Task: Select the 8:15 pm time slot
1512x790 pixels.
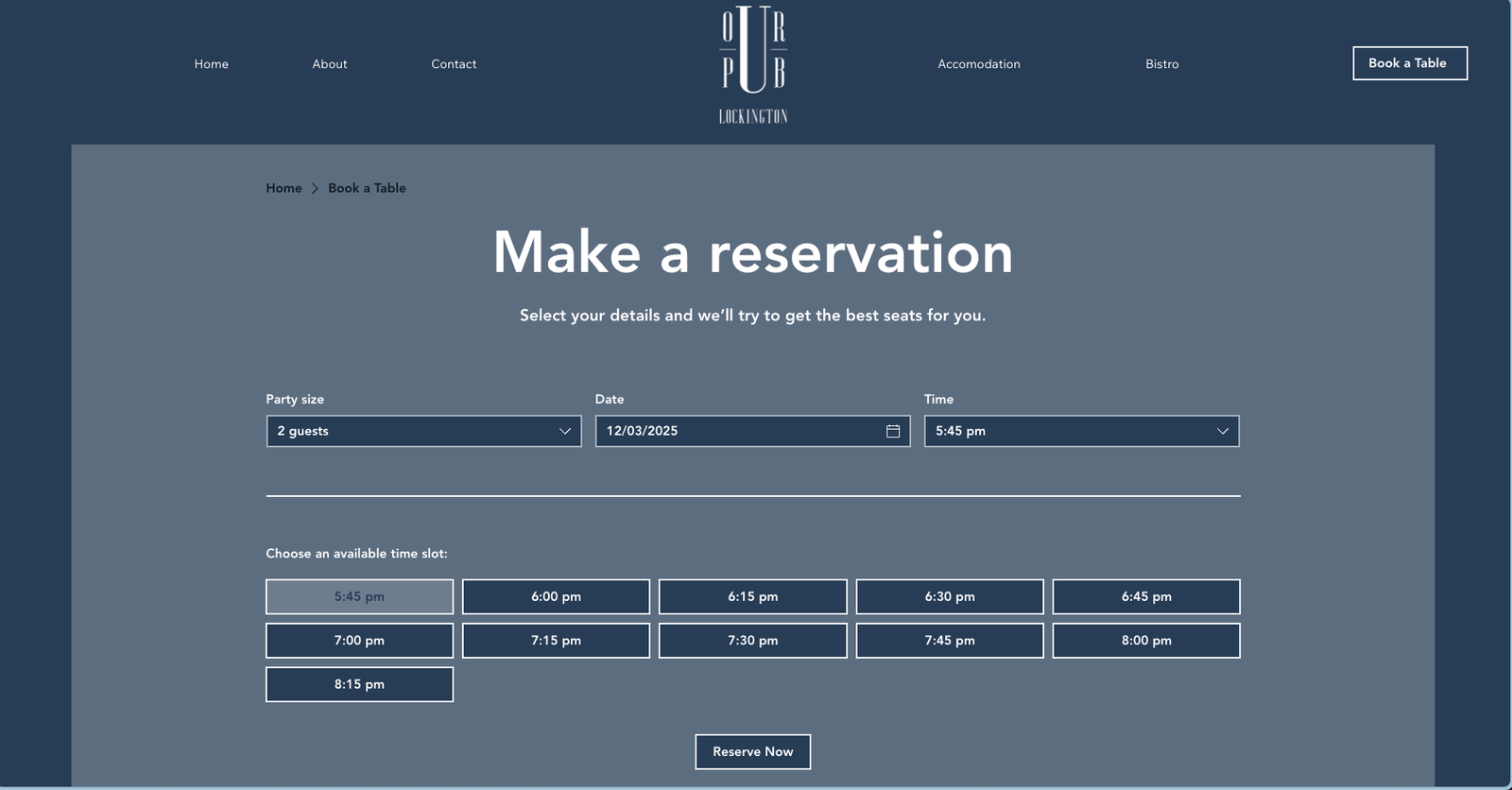Action: point(359,684)
